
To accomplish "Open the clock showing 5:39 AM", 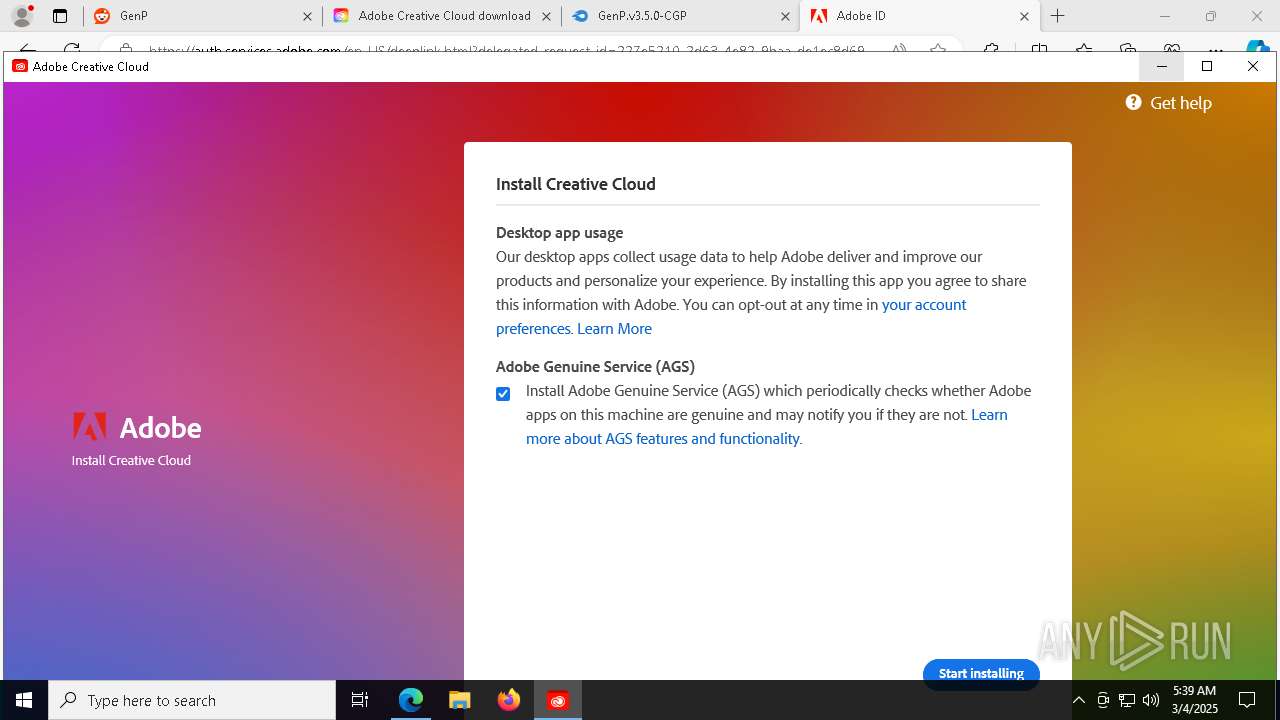I will [1195, 700].
